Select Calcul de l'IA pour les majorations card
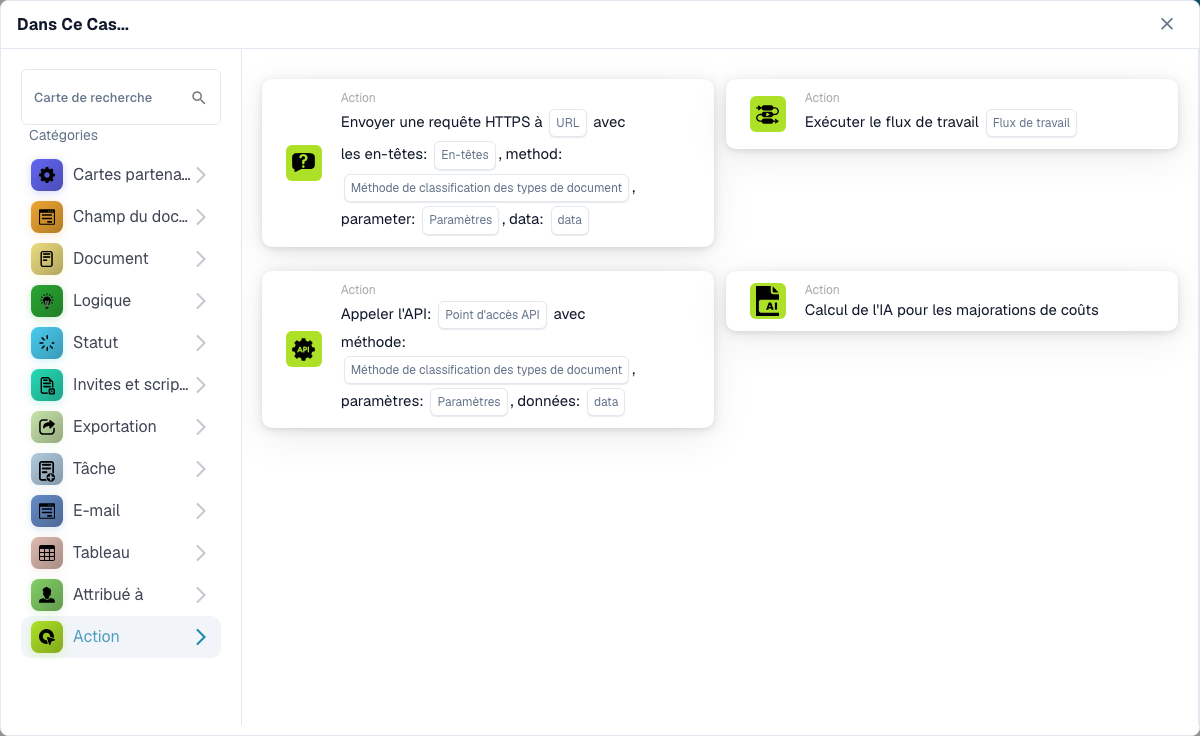1200x736 pixels. click(x=952, y=301)
